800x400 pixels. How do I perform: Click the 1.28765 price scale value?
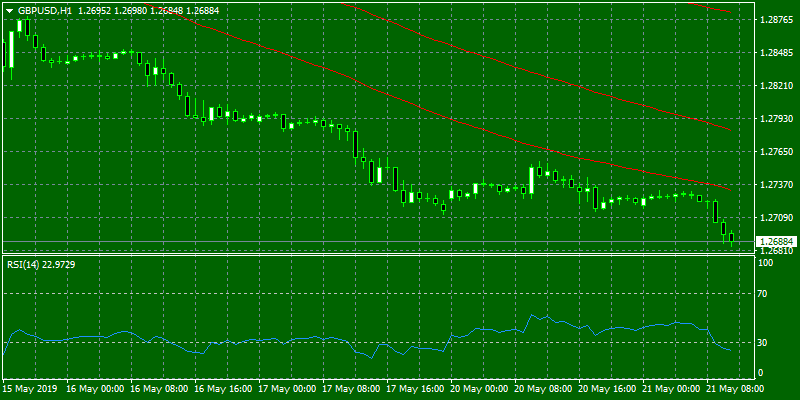pyautogui.click(x=776, y=20)
